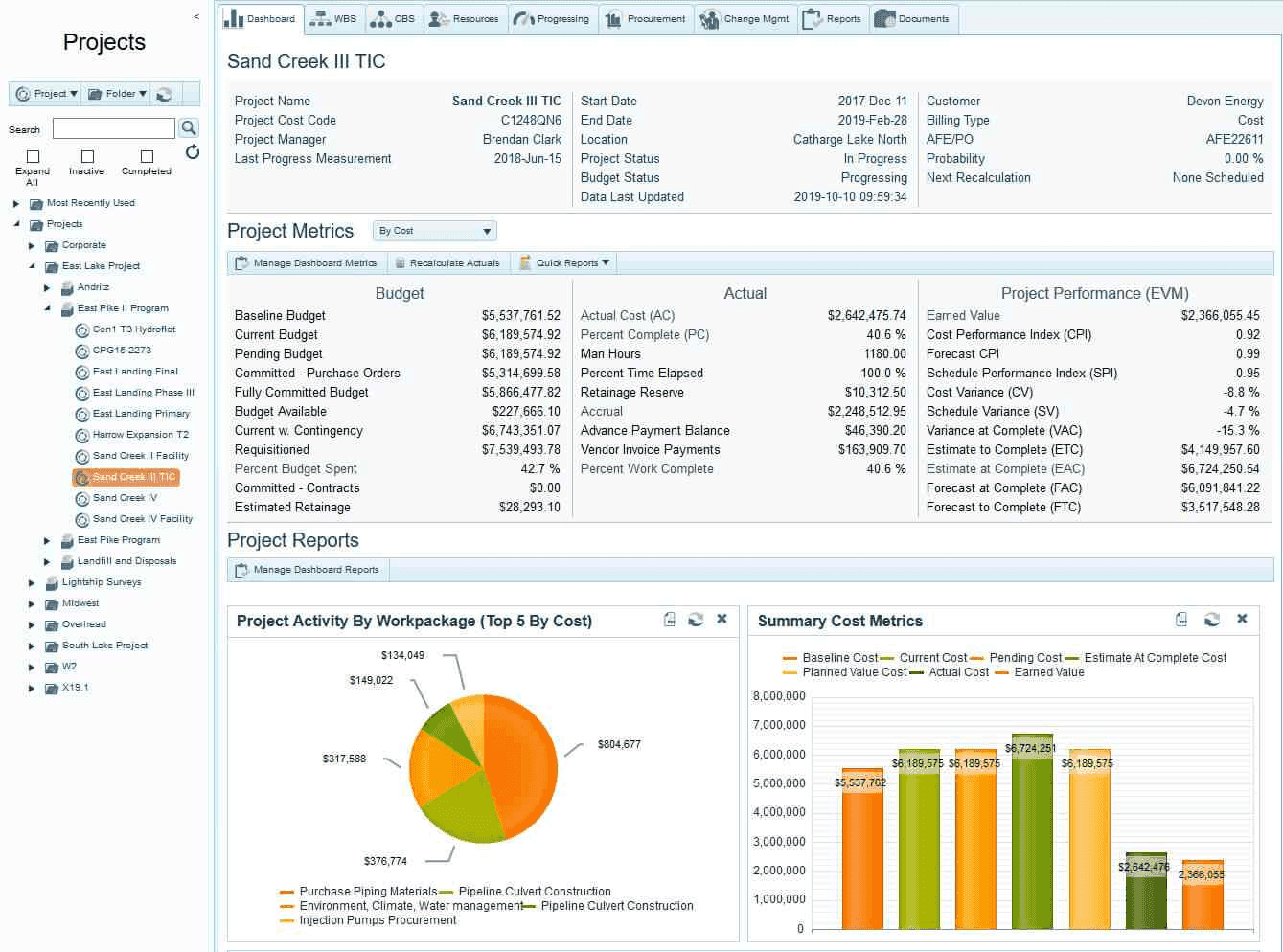Select the Sand Creek IV project

(x=126, y=498)
